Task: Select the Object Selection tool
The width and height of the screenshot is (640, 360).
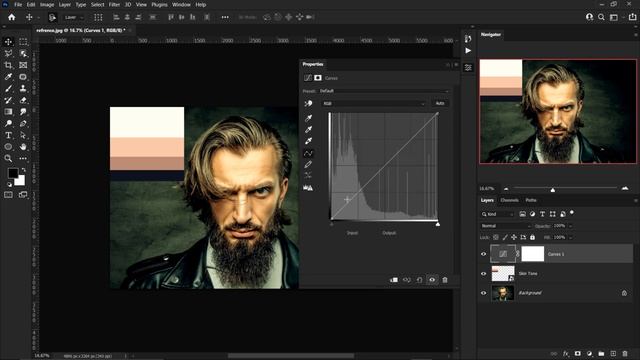Action: (x=23, y=53)
